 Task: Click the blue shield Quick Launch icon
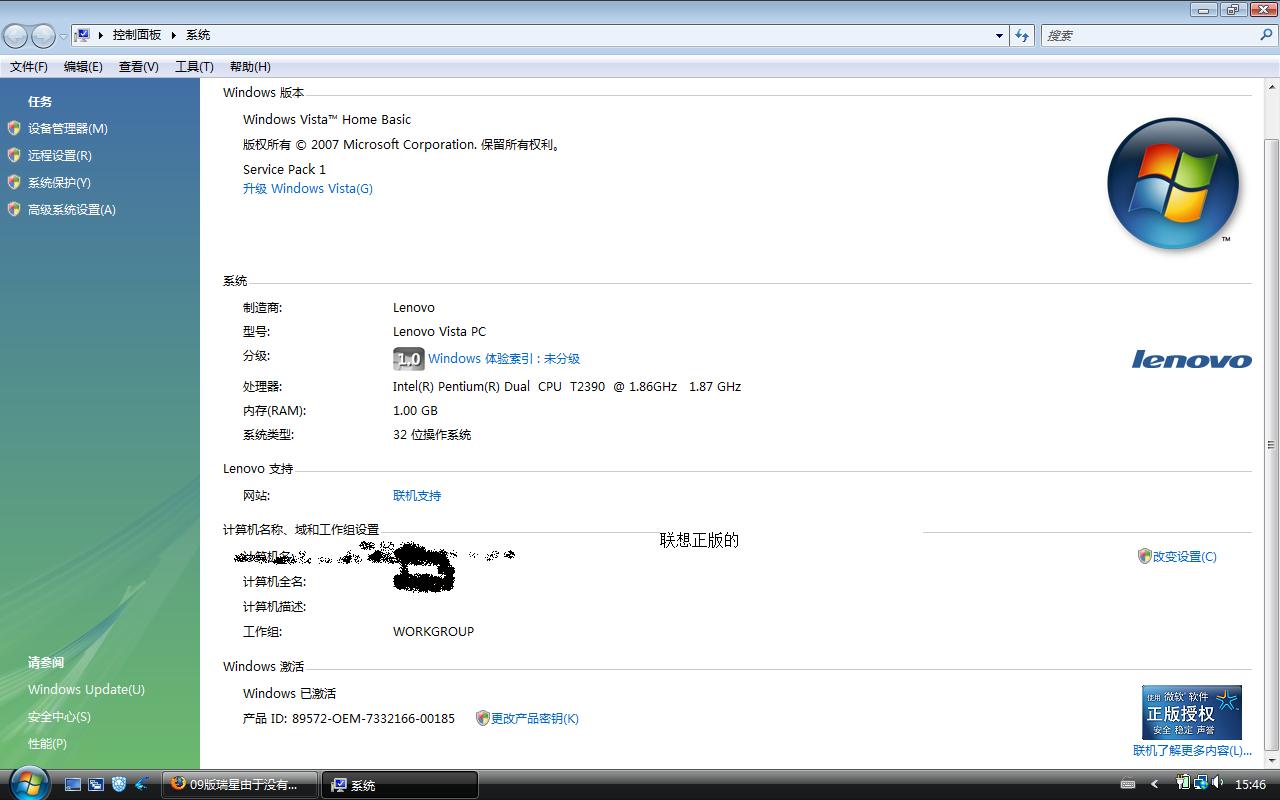(x=119, y=785)
